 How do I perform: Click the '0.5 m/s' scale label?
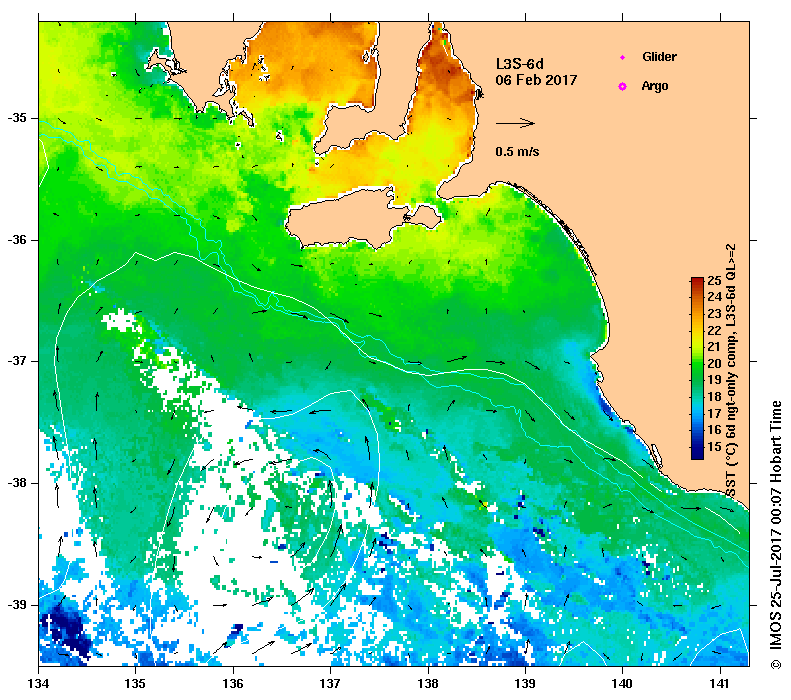pos(517,152)
